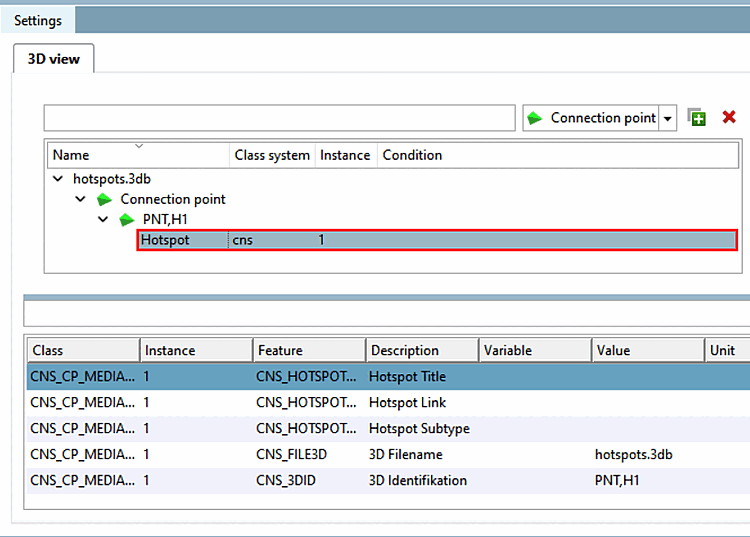Click the CNS_HOTSPOT feature cell in Hotspot Link row
750x537 pixels.
pyautogui.click(x=306, y=403)
